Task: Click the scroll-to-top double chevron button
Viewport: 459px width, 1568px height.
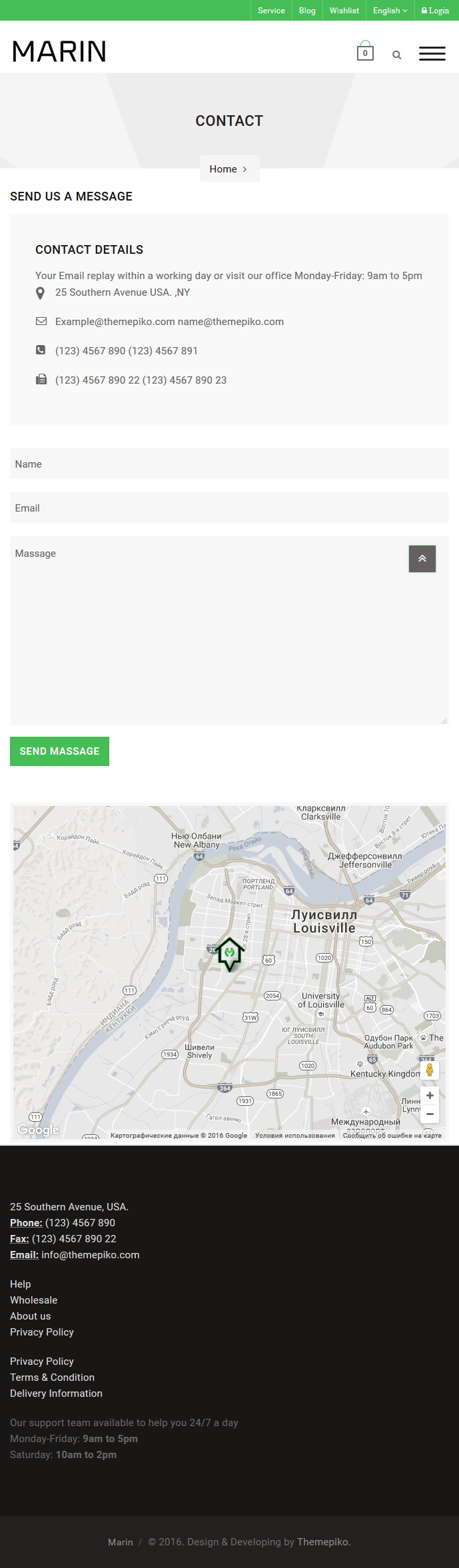Action: coord(422,559)
